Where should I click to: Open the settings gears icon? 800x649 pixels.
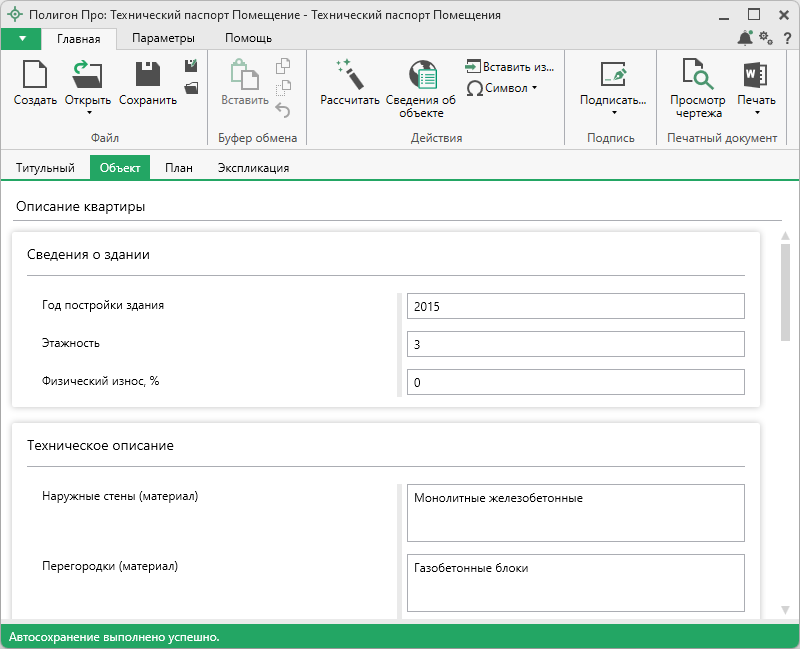coord(766,38)
